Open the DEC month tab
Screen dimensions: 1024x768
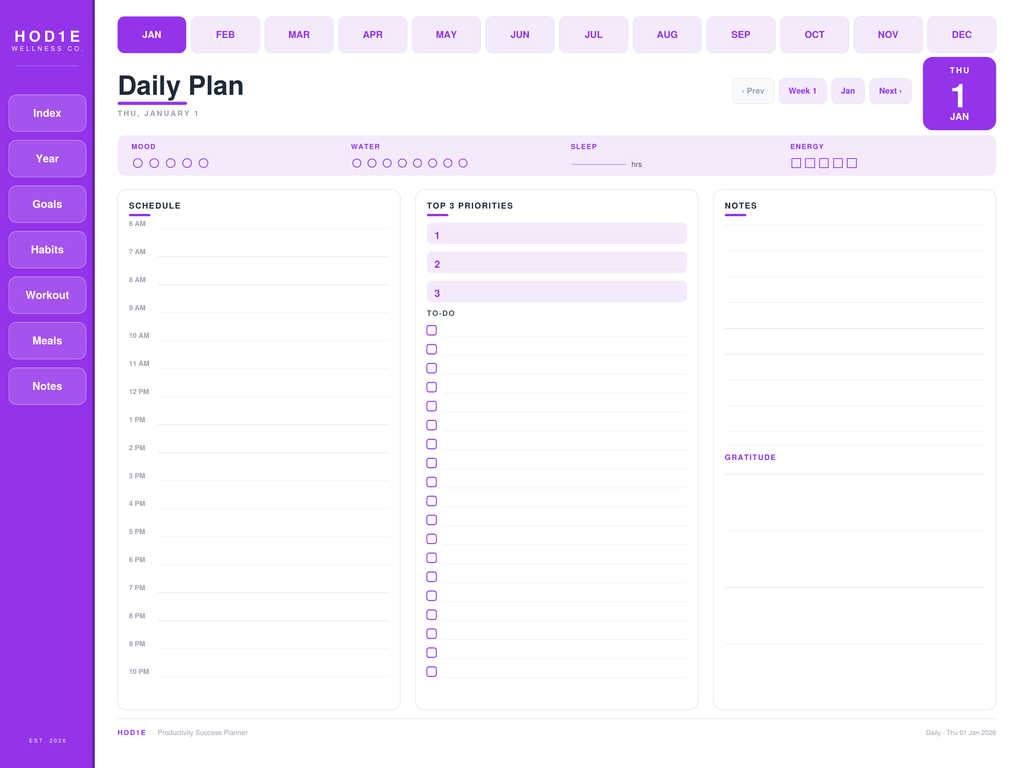[x=961, y=35]
